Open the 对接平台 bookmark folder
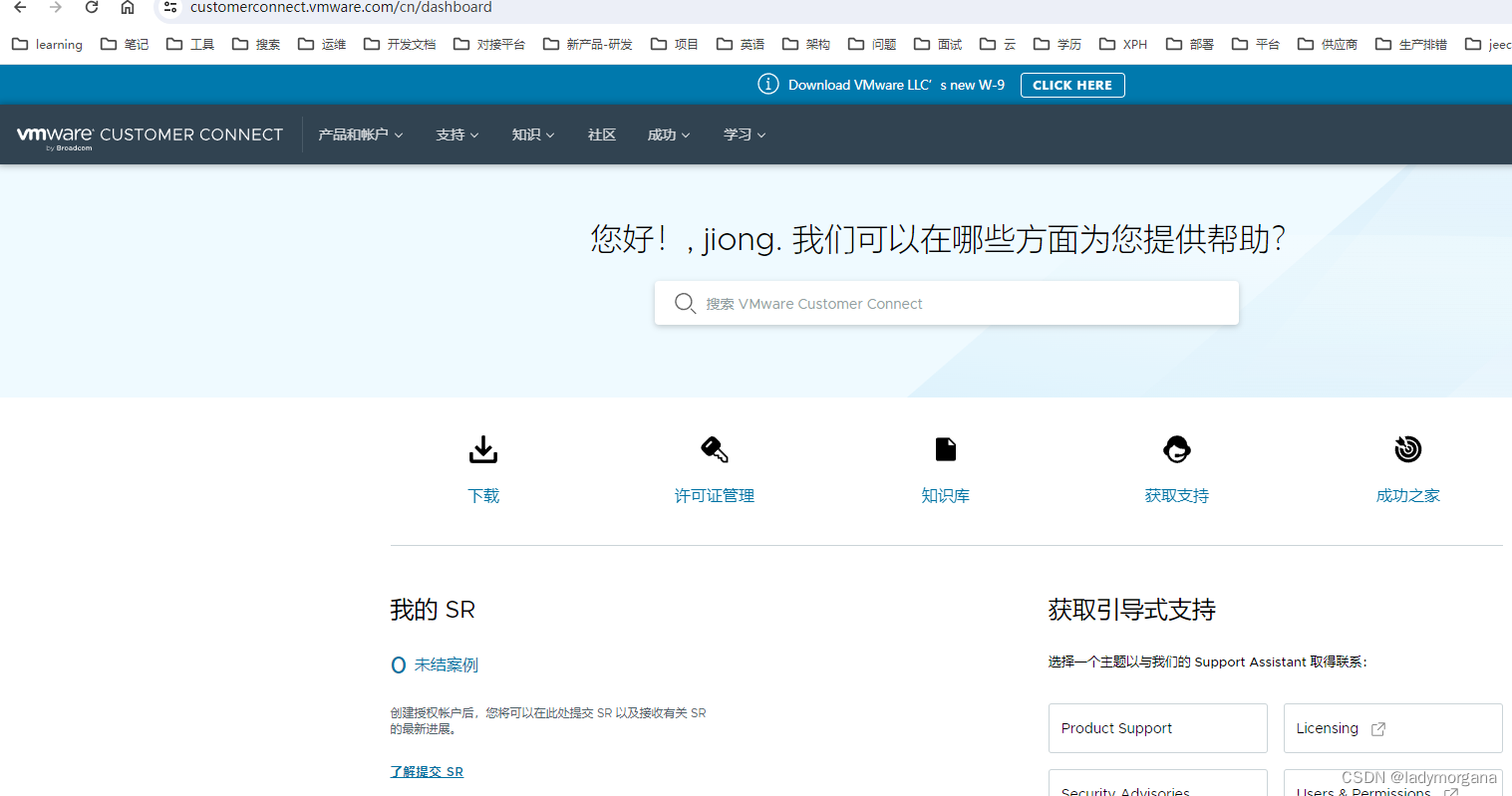 click(489, 44)
